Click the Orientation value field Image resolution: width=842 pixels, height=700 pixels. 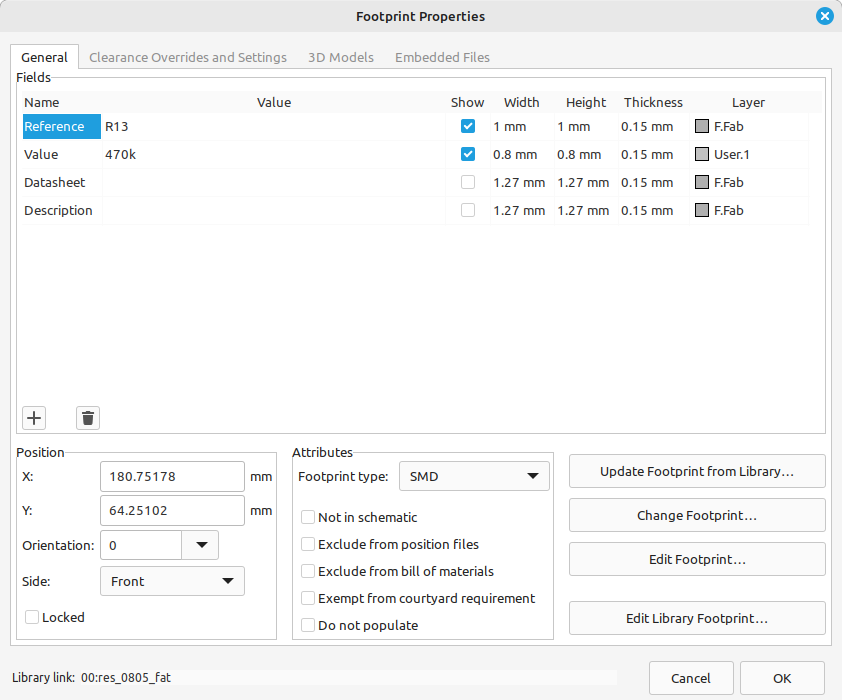[141, 545]
